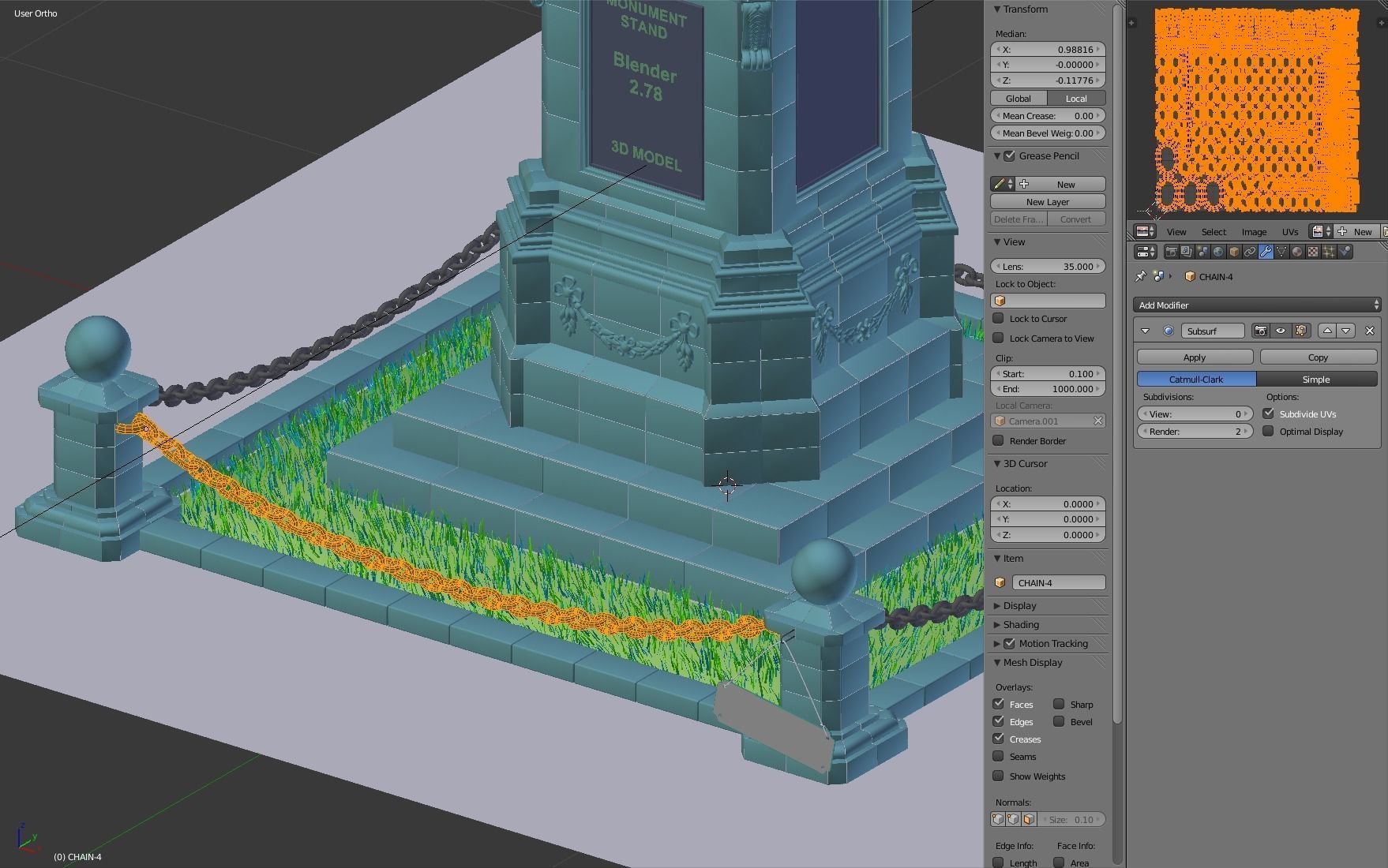Collapse the Grease Pencil panel

pyautogui.click(x=997, y=155)
